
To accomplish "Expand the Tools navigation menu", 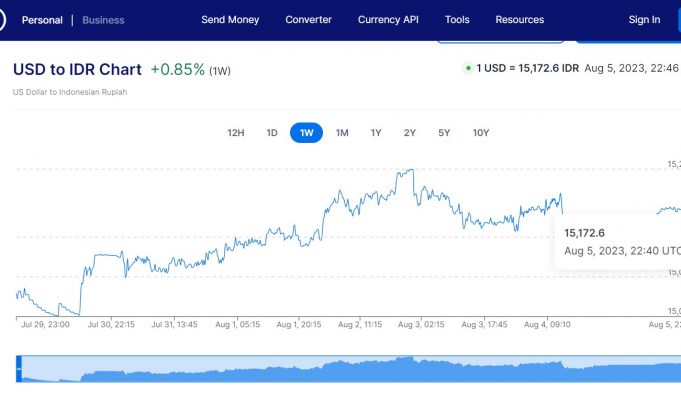I will click(457, 20).
